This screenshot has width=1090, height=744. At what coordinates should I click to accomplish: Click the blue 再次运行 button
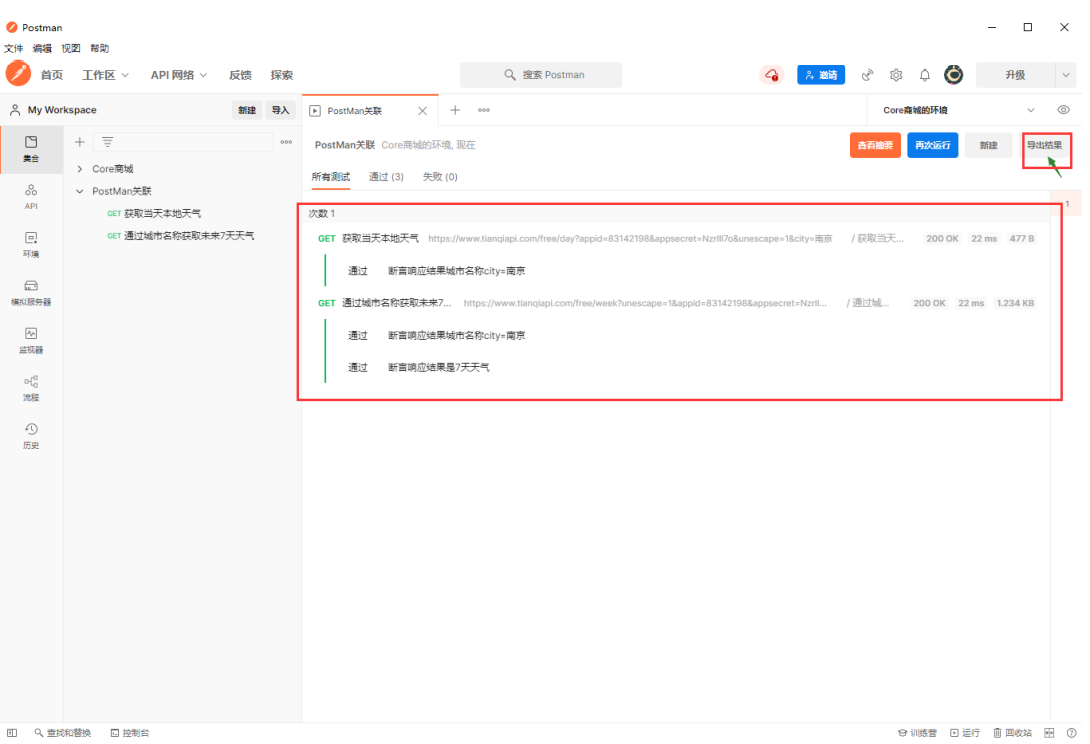pyautogui.click(x=932, y=145)
